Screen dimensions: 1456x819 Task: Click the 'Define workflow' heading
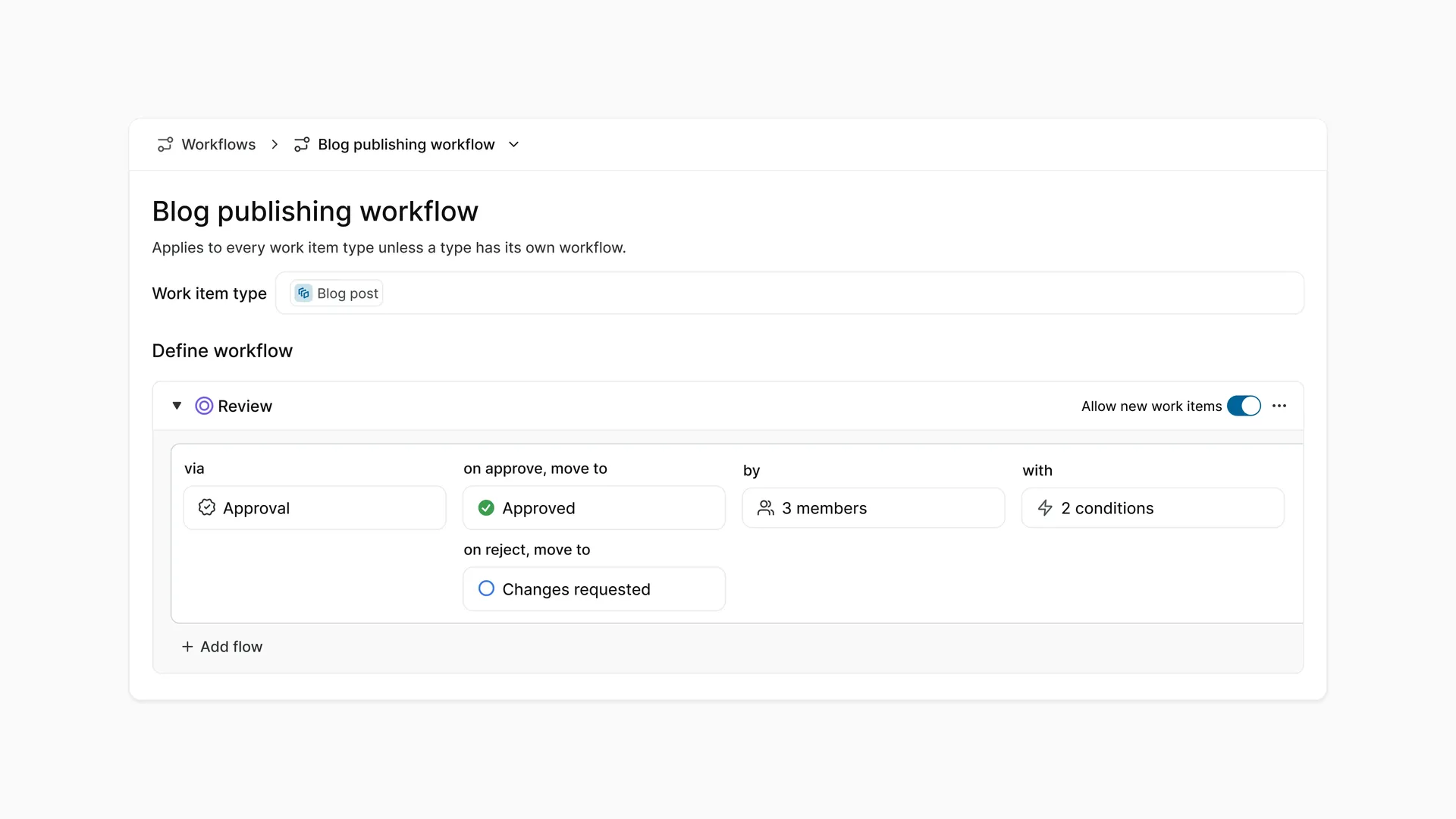point(222,351)
